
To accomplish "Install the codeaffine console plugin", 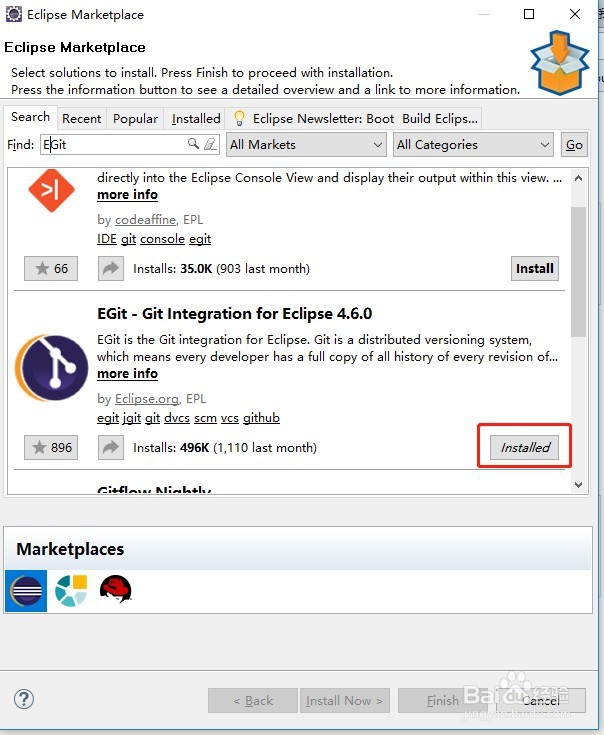I will 535,269.
